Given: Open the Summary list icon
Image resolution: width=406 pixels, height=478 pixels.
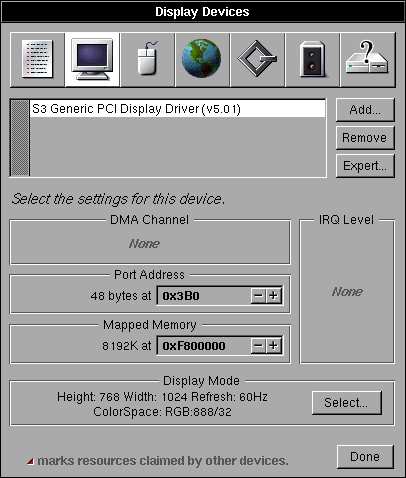Looking at the screenshot, I should (x=37, y=60).
